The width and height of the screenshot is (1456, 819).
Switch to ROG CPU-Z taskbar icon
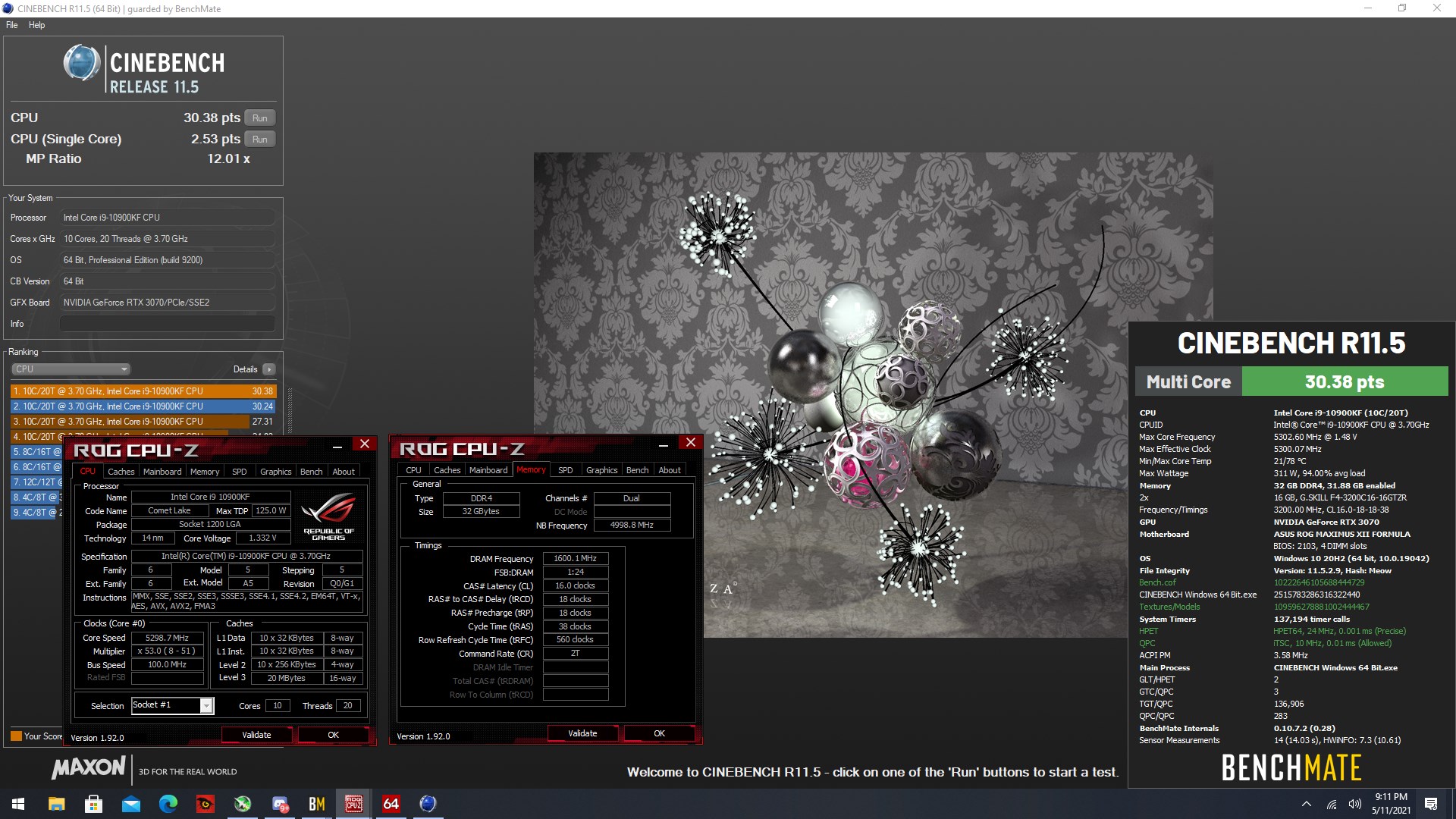click(x=354, y=804)
